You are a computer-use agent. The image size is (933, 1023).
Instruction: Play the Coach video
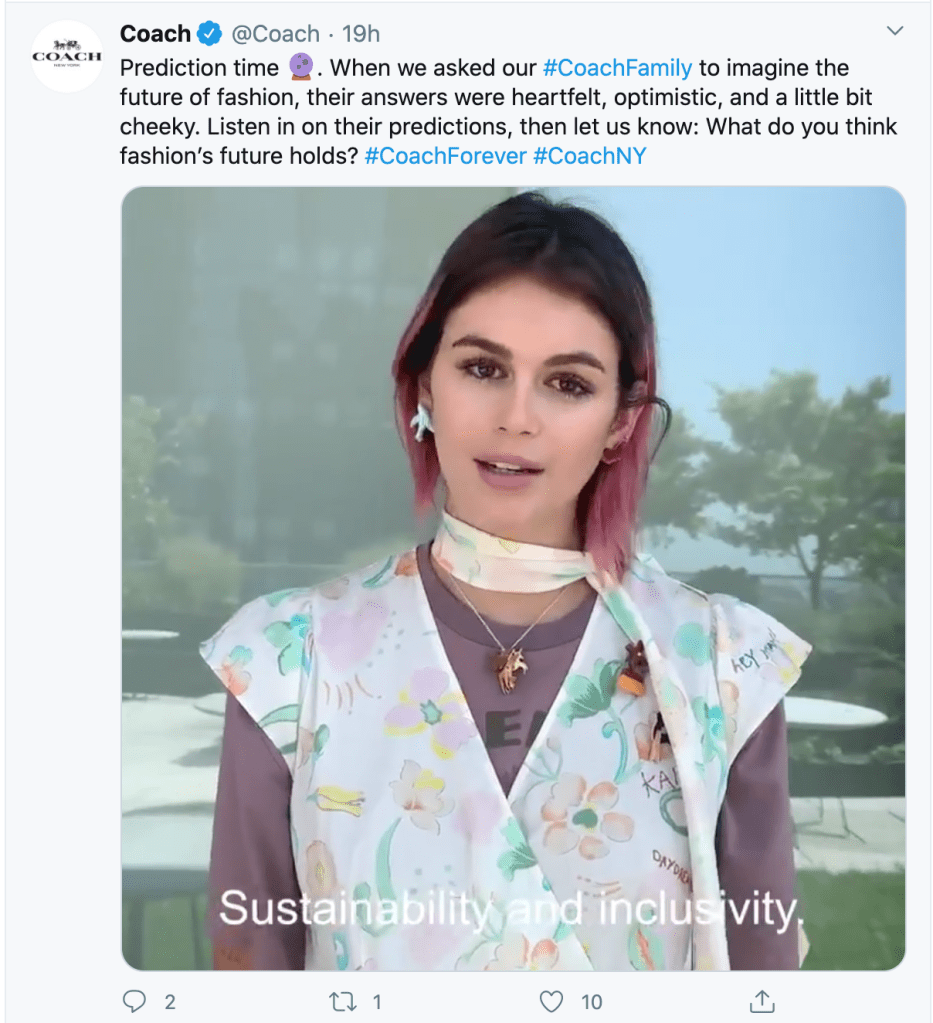tap(513, 578)
